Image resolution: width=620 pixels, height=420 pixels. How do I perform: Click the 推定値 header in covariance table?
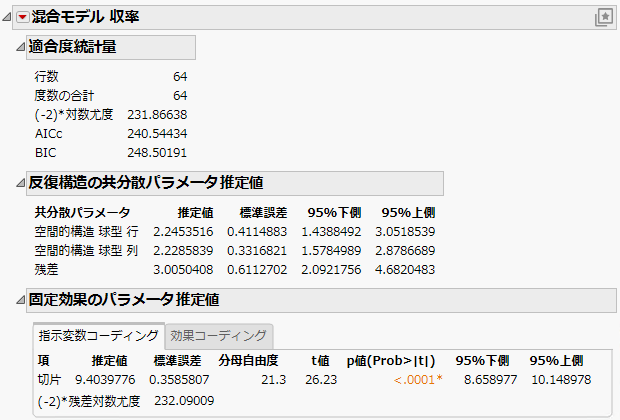tap(195, 212)
